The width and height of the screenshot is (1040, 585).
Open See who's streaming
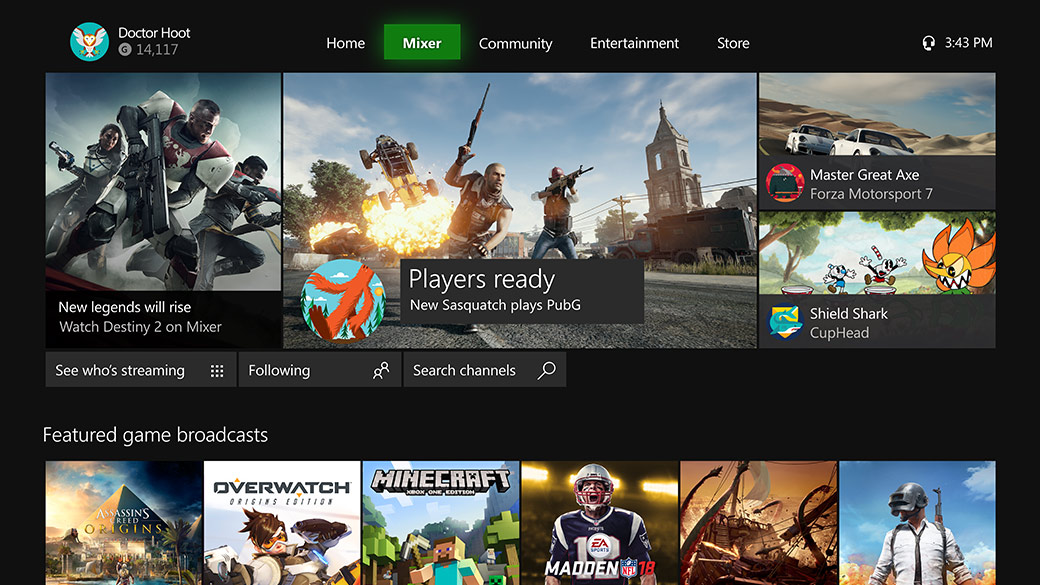point(141,370)
